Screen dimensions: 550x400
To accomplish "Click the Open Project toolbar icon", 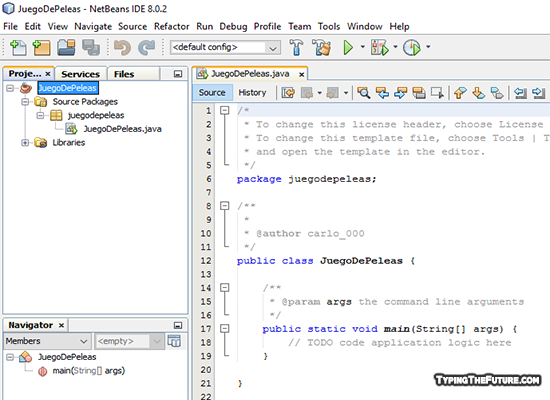I will 66,47.
